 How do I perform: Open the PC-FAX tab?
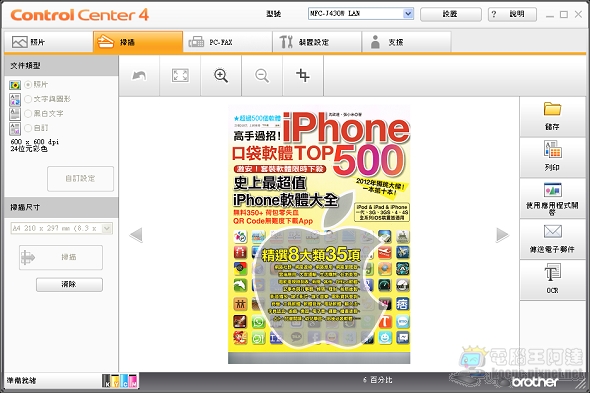(228, 42)
